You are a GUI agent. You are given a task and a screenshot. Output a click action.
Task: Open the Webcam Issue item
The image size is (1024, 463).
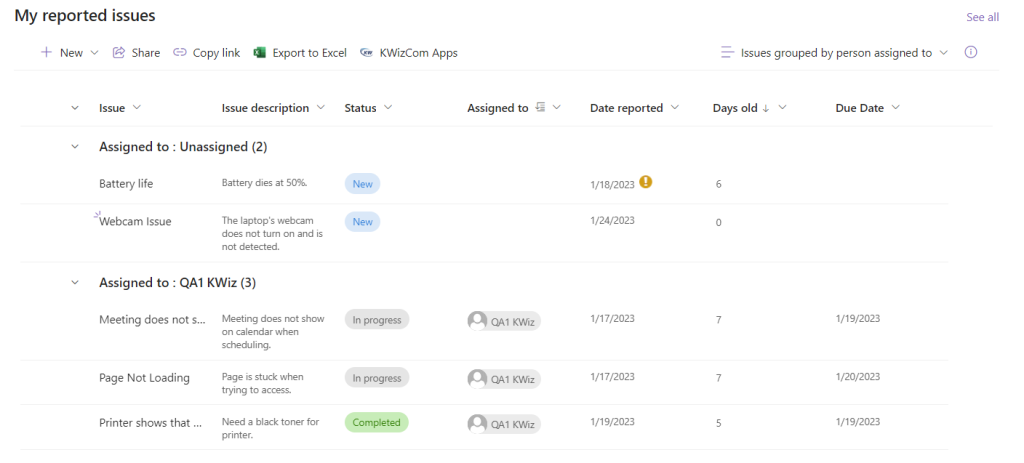click(x=135, y=221)
